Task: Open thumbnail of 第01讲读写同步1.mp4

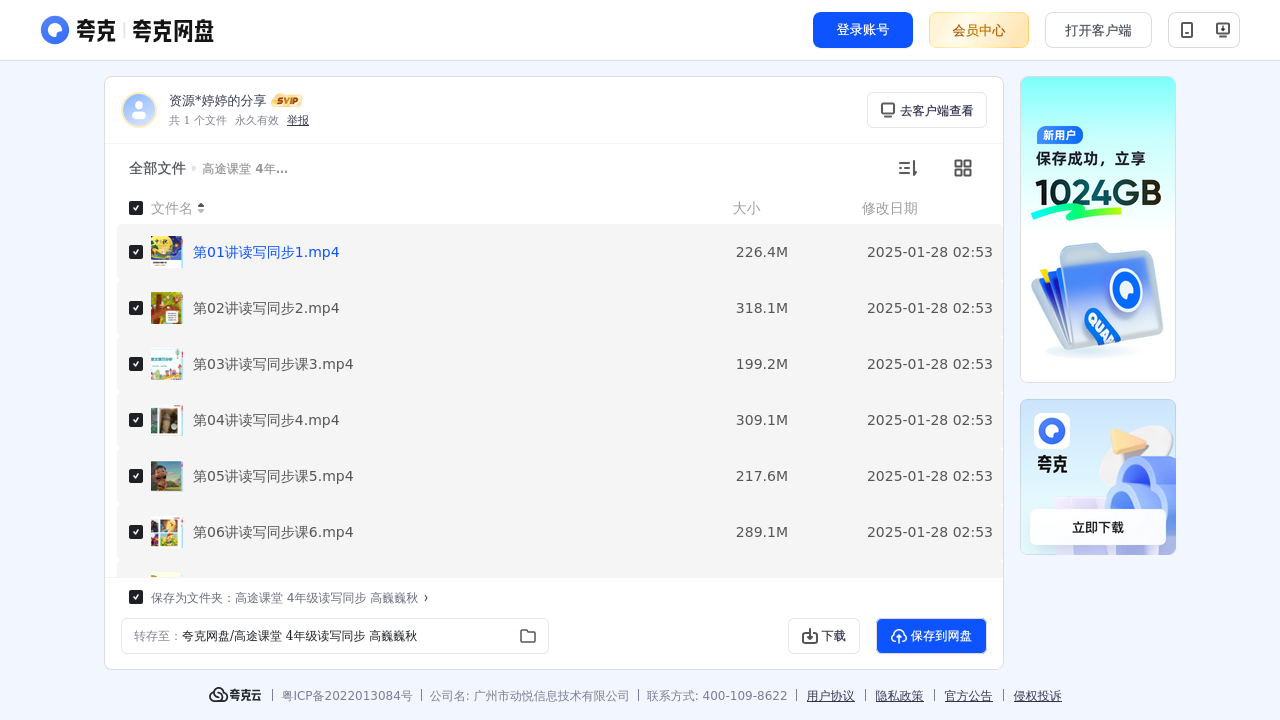Action: [x=167, y=252]
